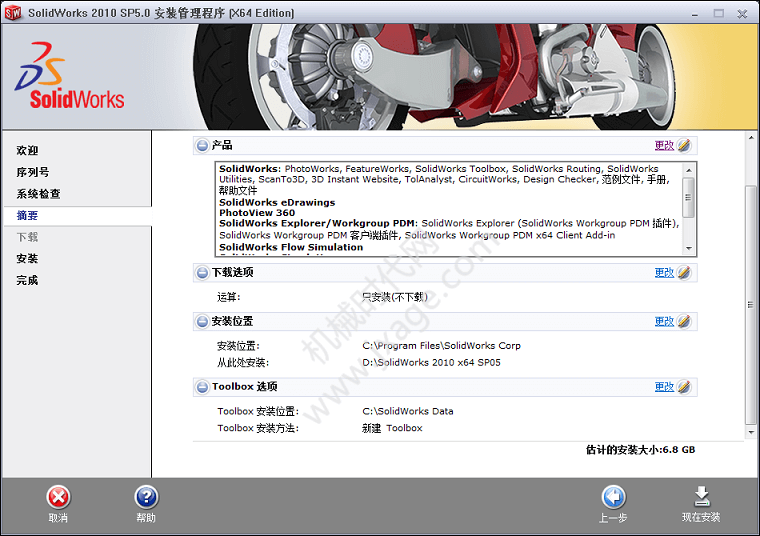Select 摘要 step in sidebar
This screenshot has width=760, height=536.
[x=27, y=215]
